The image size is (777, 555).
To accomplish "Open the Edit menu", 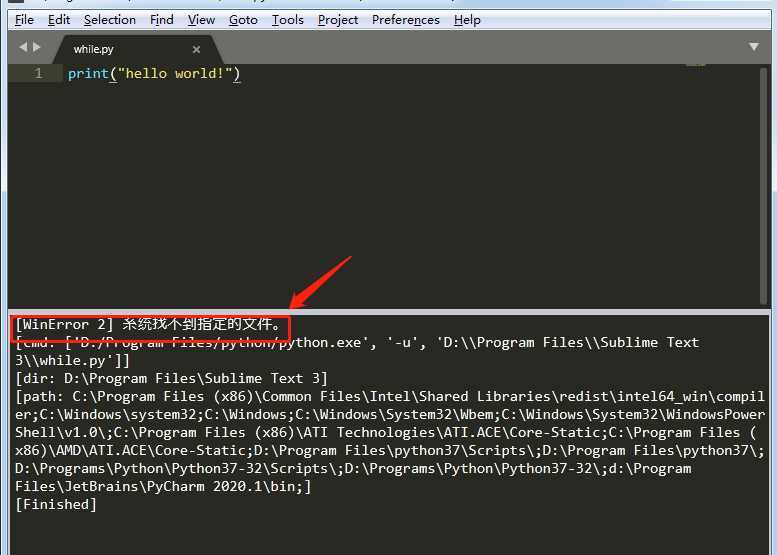I will [x=59, y=20].
